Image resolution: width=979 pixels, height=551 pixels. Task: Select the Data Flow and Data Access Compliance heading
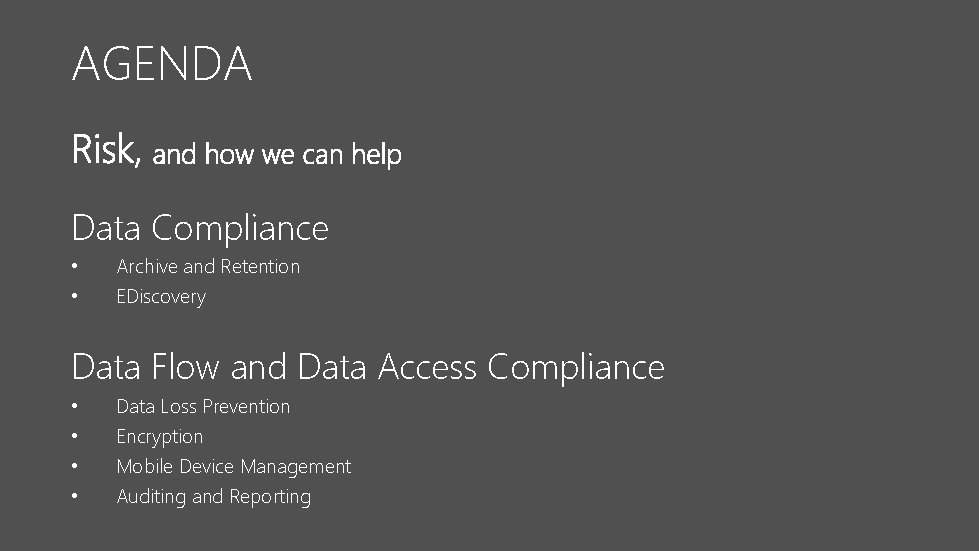tap(368, 367)
